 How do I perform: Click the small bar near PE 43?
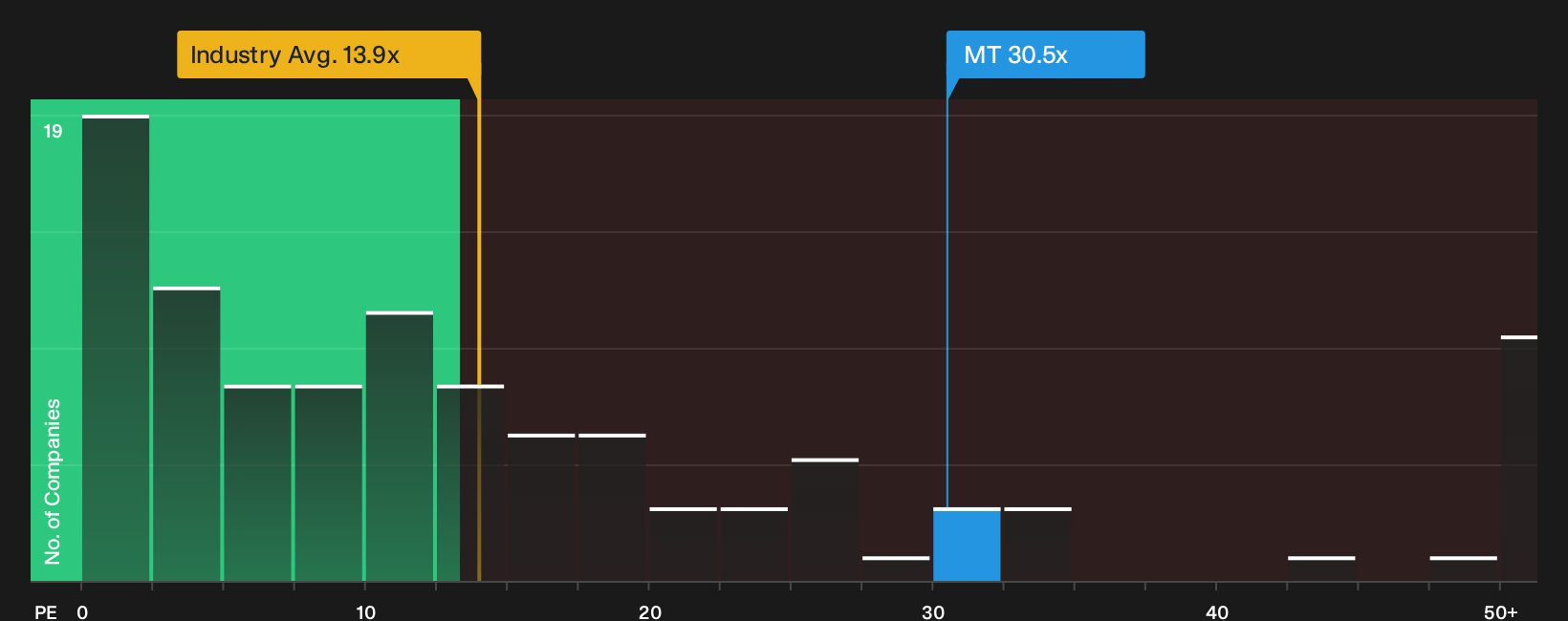click(1321, 568)
